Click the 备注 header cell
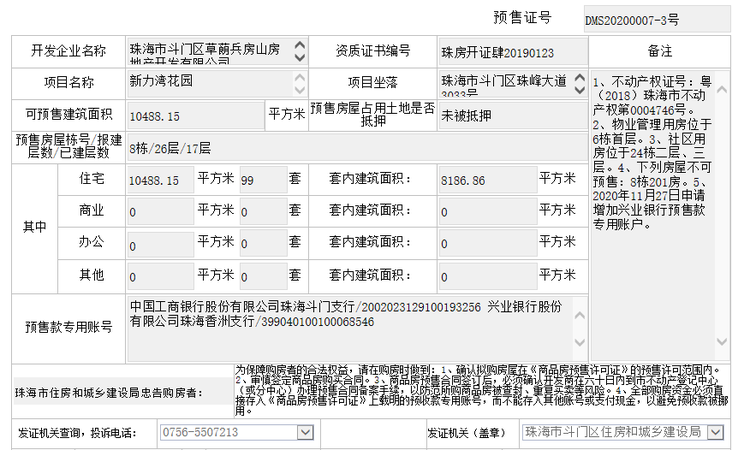The image size is (750, 450). tap(660, 51)
